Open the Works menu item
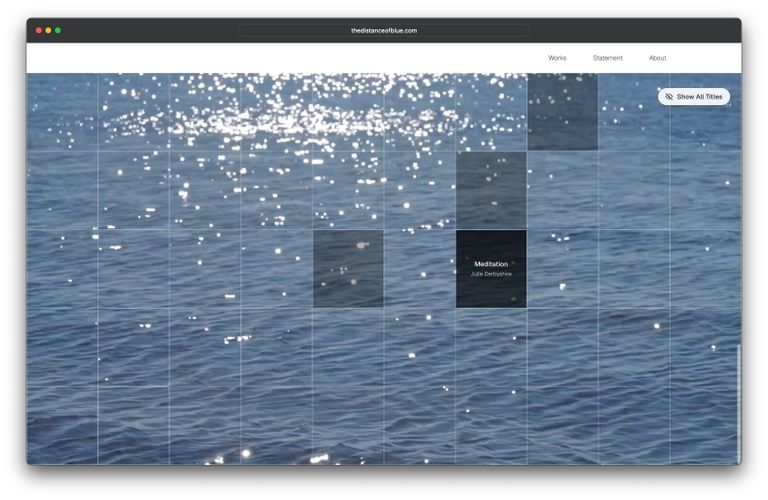Viewport: 768px width, 500px height. (x=557, y=58)
